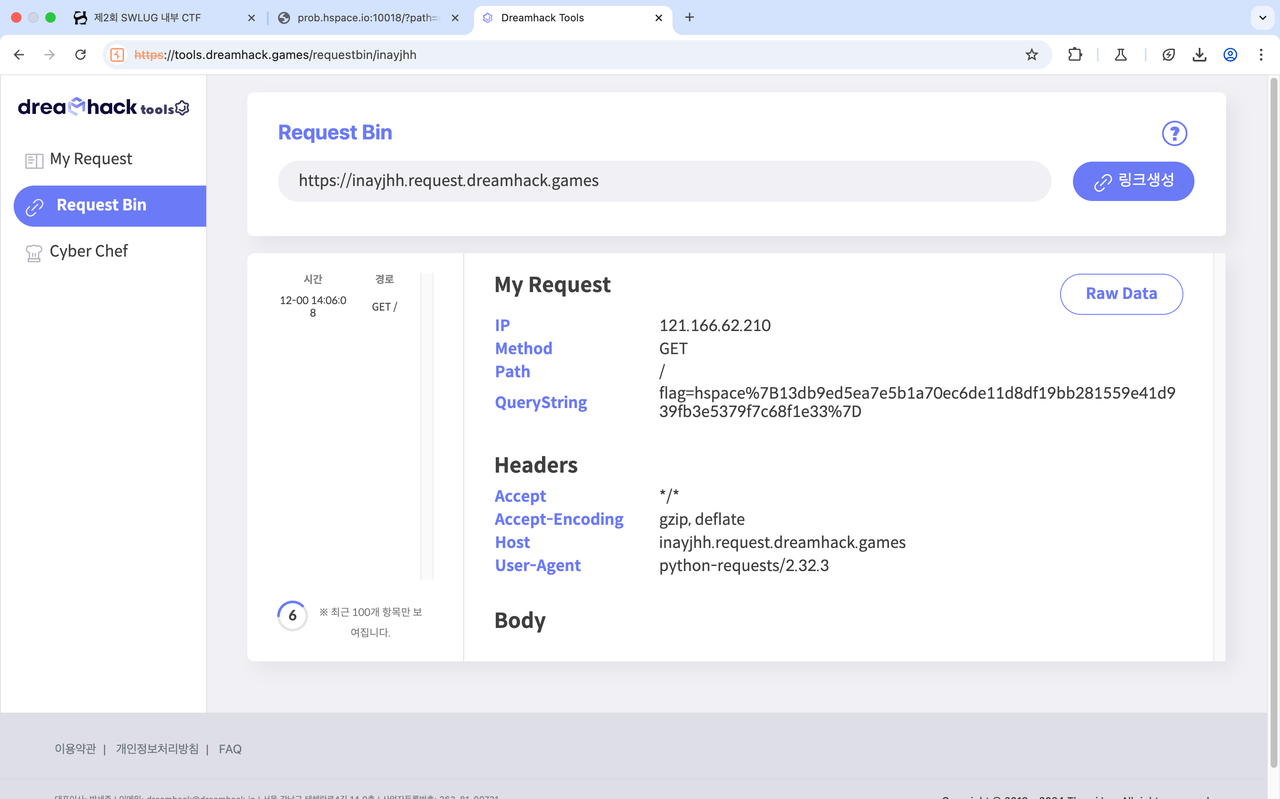Open Chrome three-dot menu
This screenshot has height=799, width=1280.
(1262, 55)
